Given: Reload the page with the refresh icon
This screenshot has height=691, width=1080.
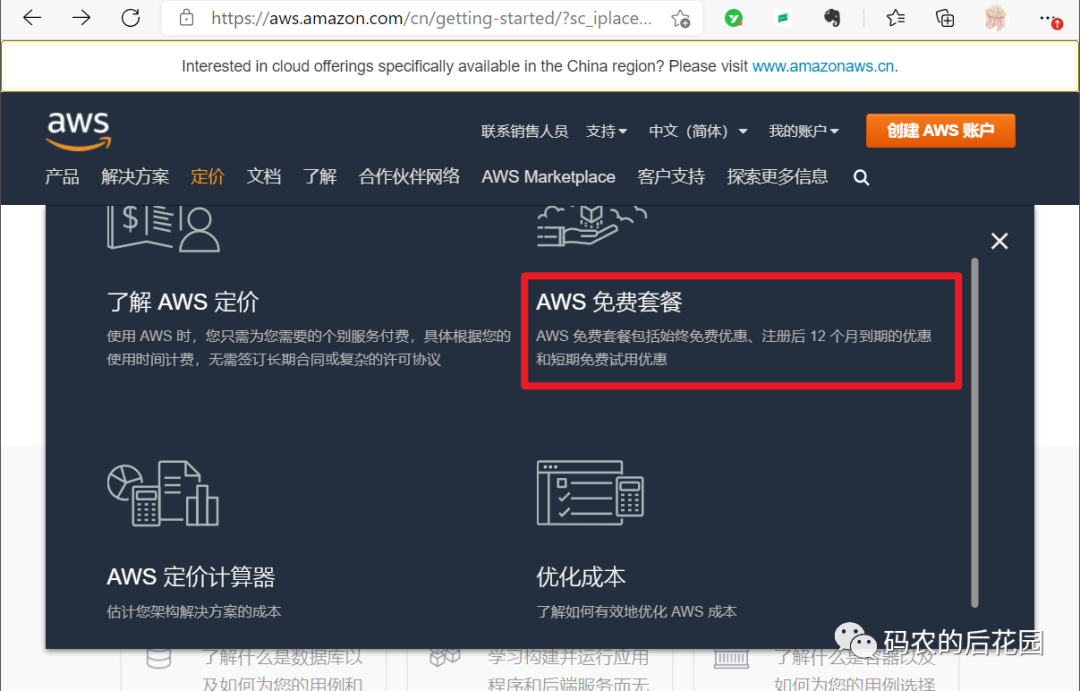Looking at the screenshot, I should pos(130,17).
